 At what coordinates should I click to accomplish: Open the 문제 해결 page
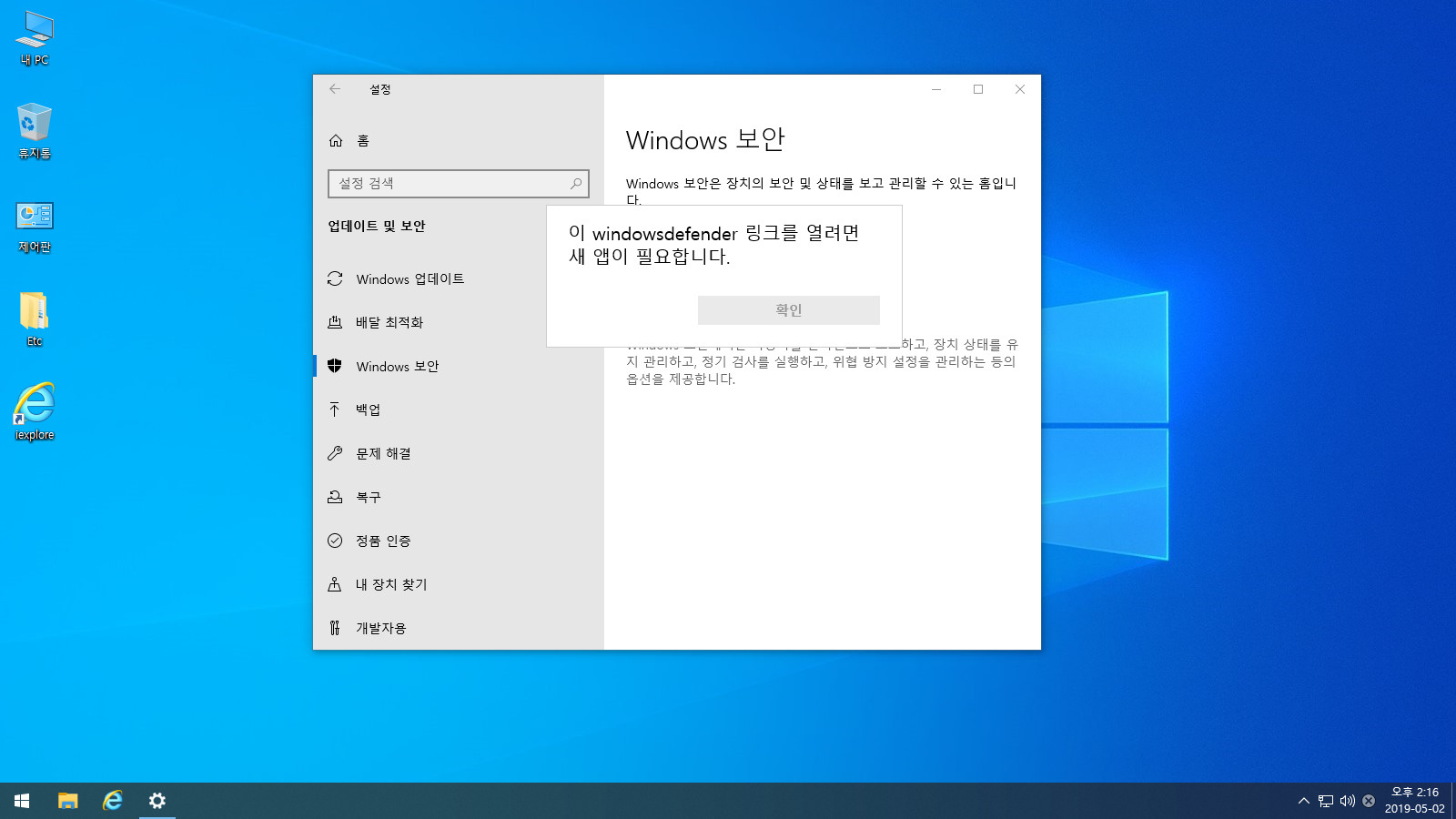[459, 453]
